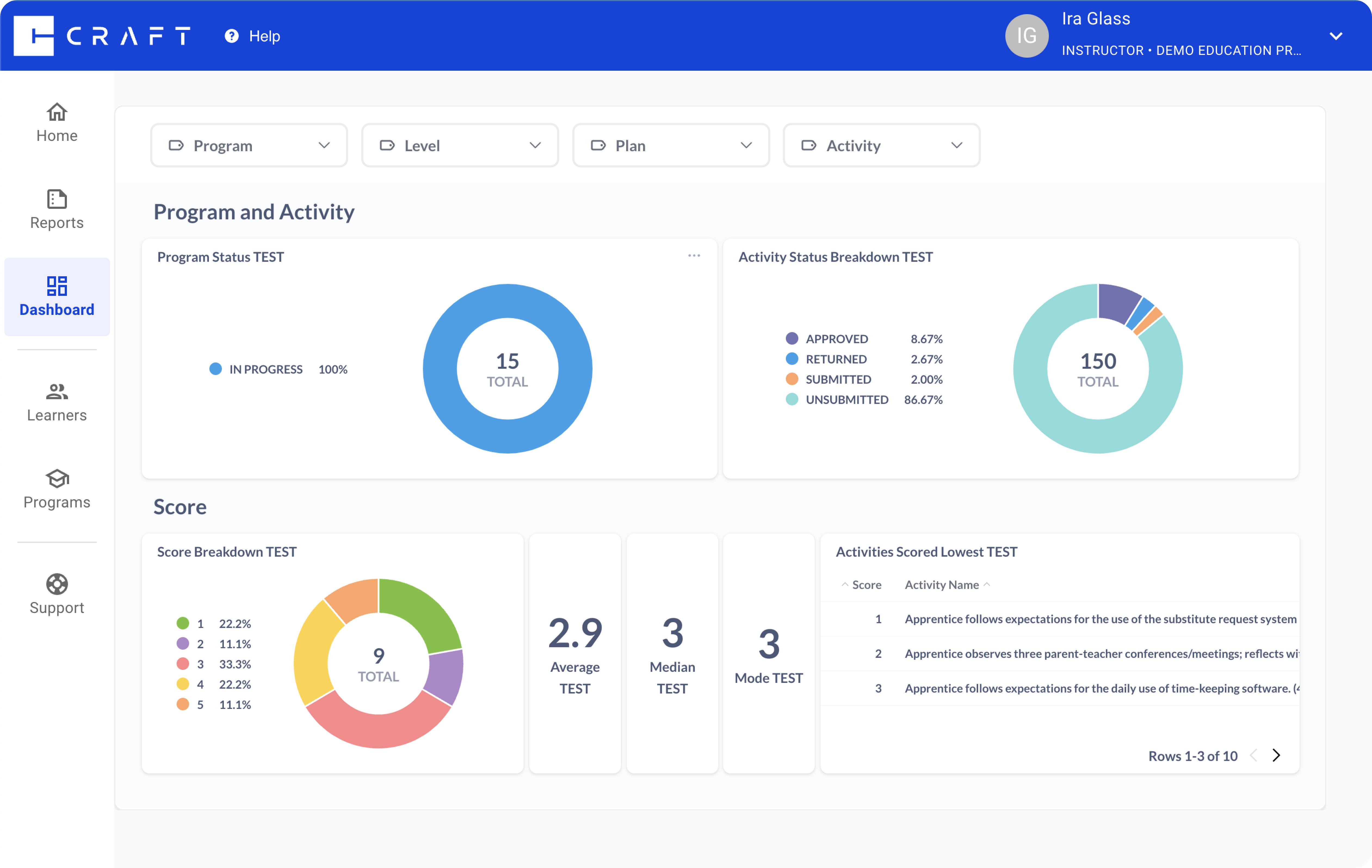Image resolution: width=1372 pixels, height=868 pixels.
Task: Go to next page of lowest activities
Action: tap(1276, 755)
